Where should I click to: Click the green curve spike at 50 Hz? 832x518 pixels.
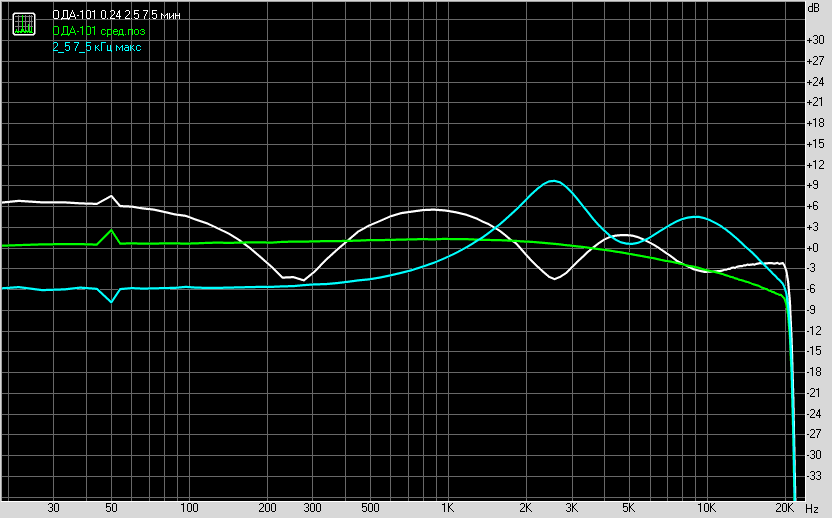click(x=111, y=230)
